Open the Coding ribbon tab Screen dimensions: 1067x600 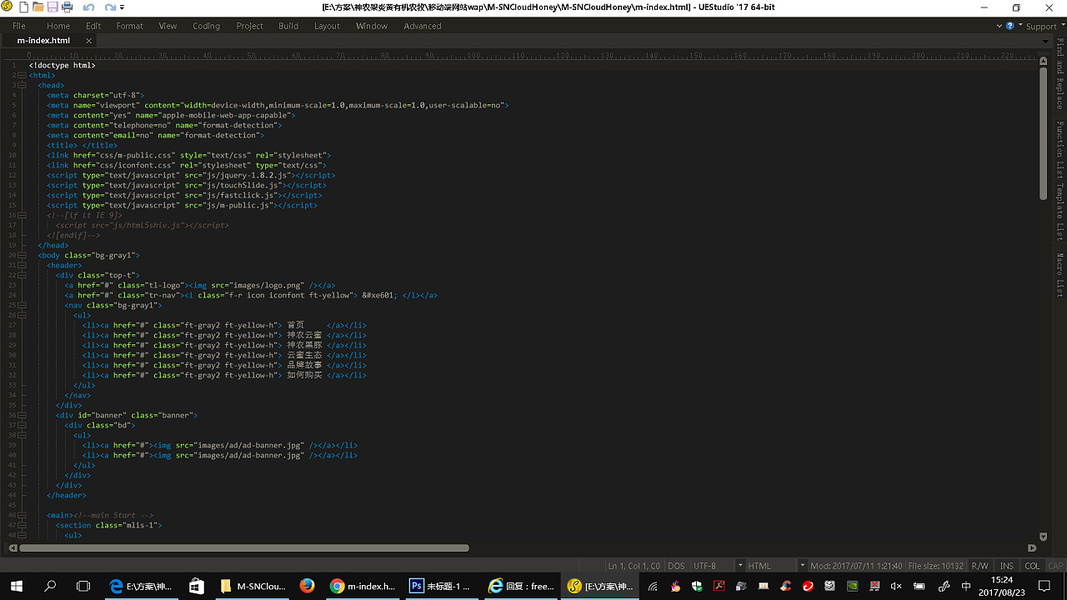coord(206,26)
